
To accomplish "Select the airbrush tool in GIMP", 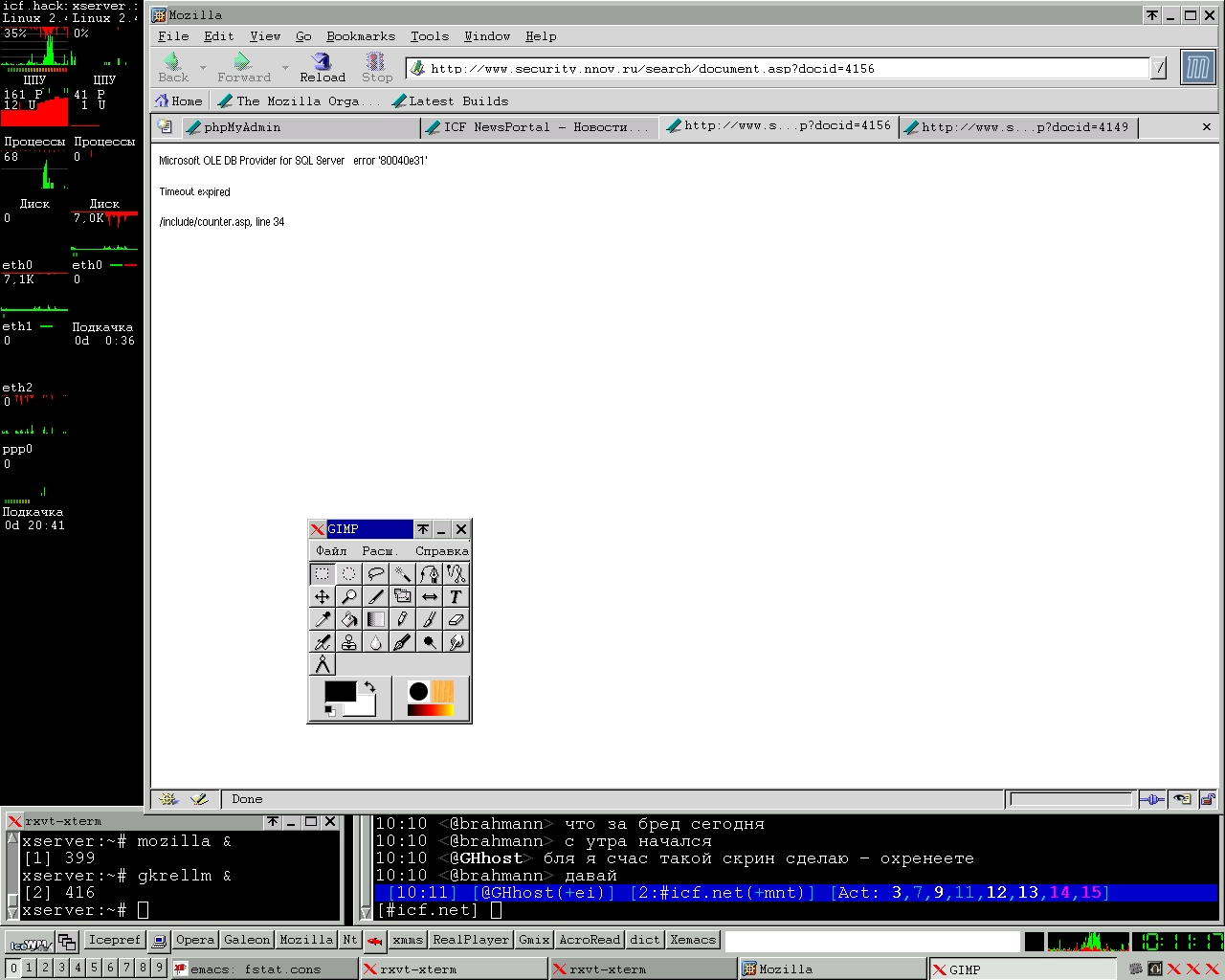I will [x=323, y=642].
